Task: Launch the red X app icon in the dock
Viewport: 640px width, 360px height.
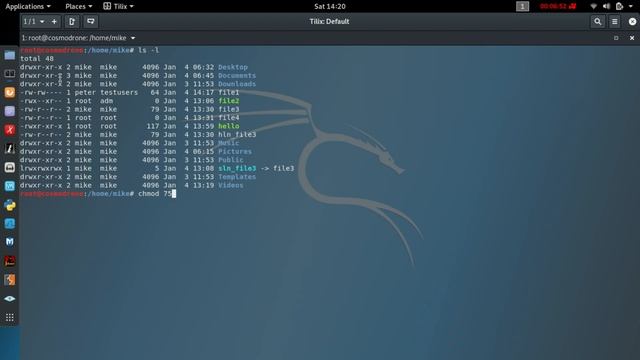Action: tap(10, 130)
